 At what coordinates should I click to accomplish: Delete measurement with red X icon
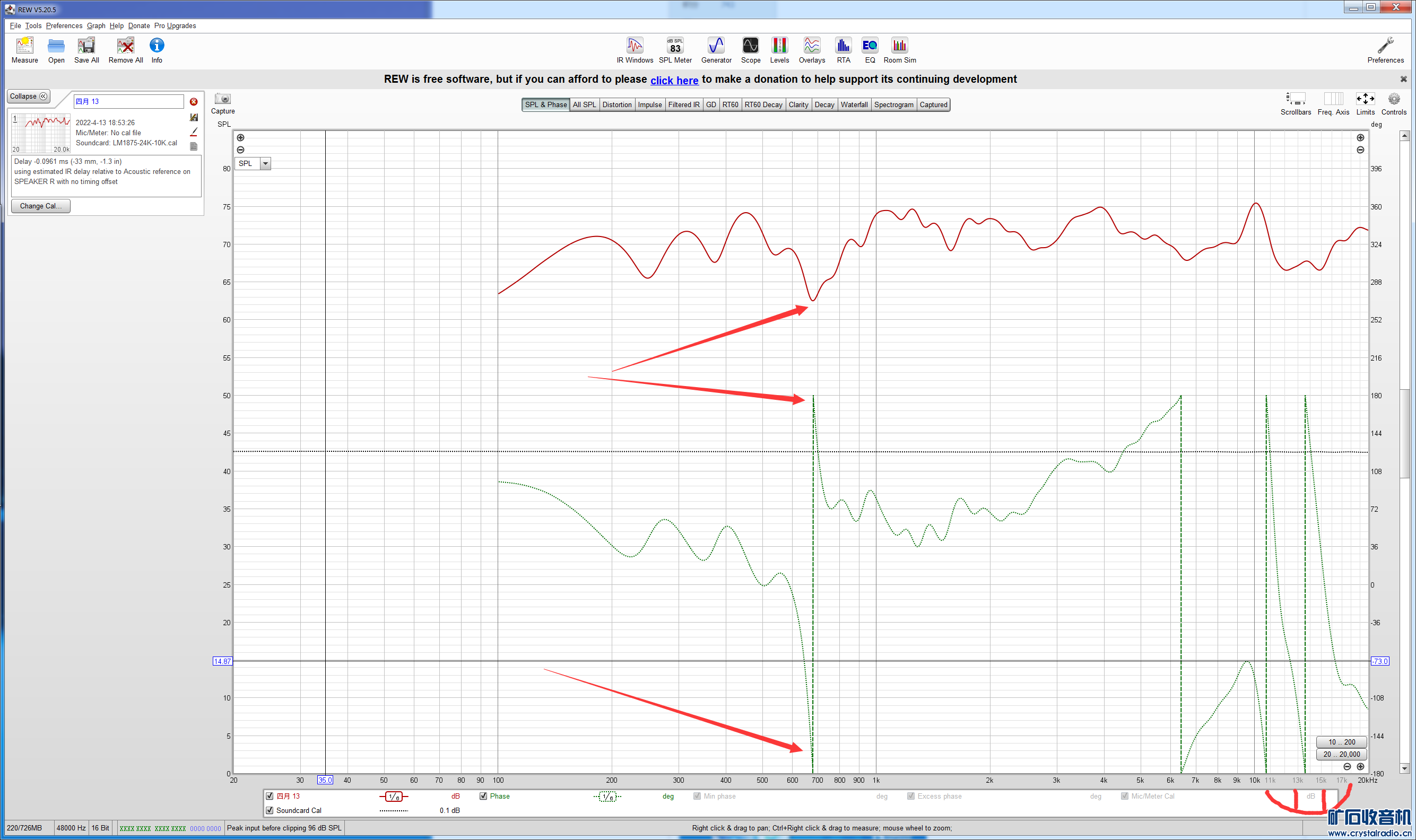click(194, 102)
